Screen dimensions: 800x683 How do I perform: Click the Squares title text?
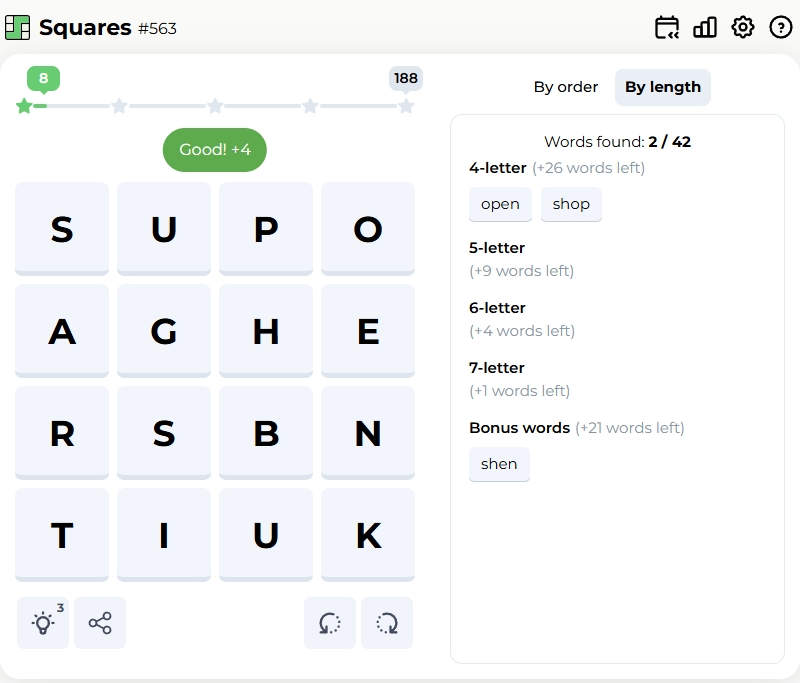(85, 28)
